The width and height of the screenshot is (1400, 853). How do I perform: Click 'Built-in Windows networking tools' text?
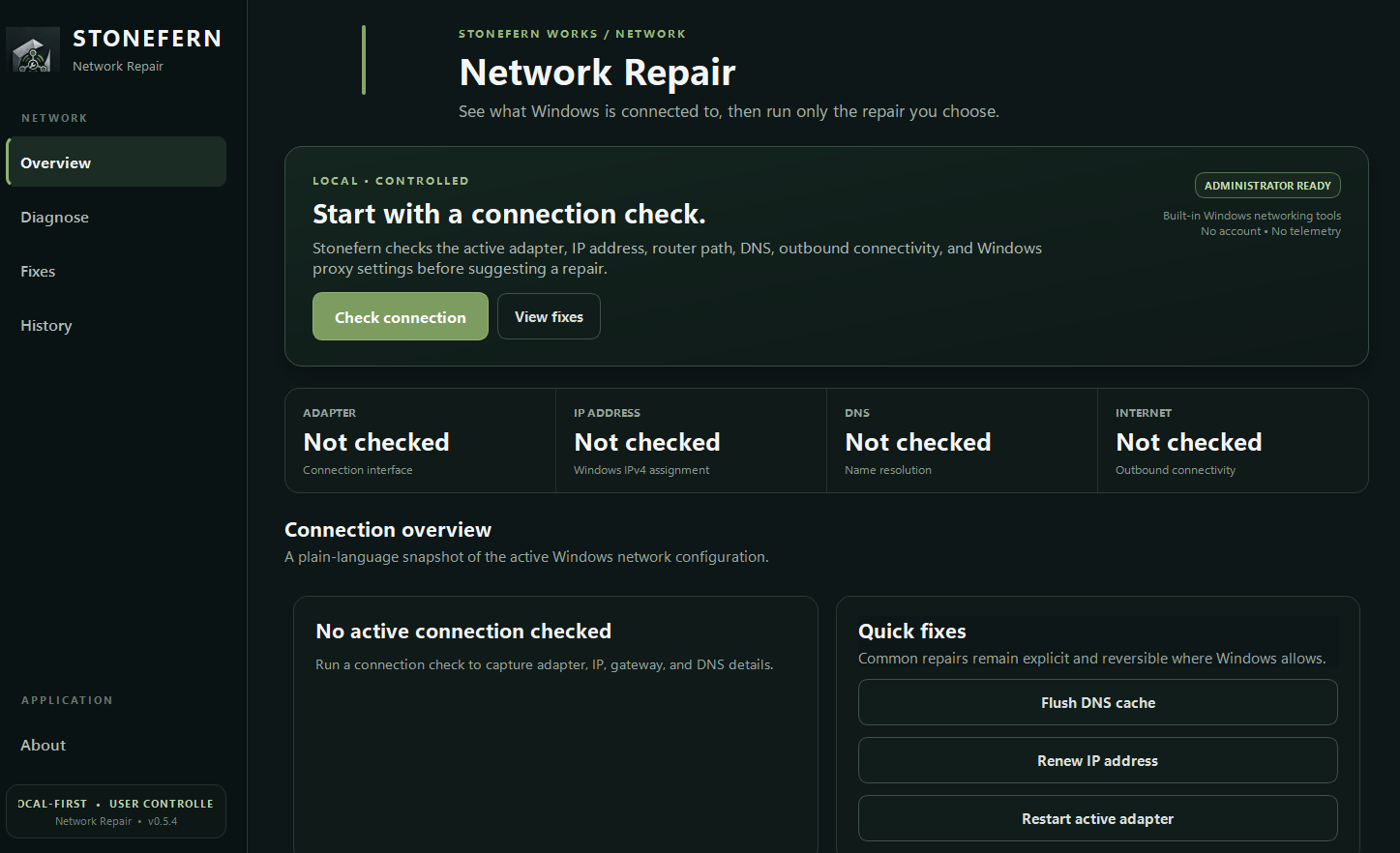[x=1252, y=216]
